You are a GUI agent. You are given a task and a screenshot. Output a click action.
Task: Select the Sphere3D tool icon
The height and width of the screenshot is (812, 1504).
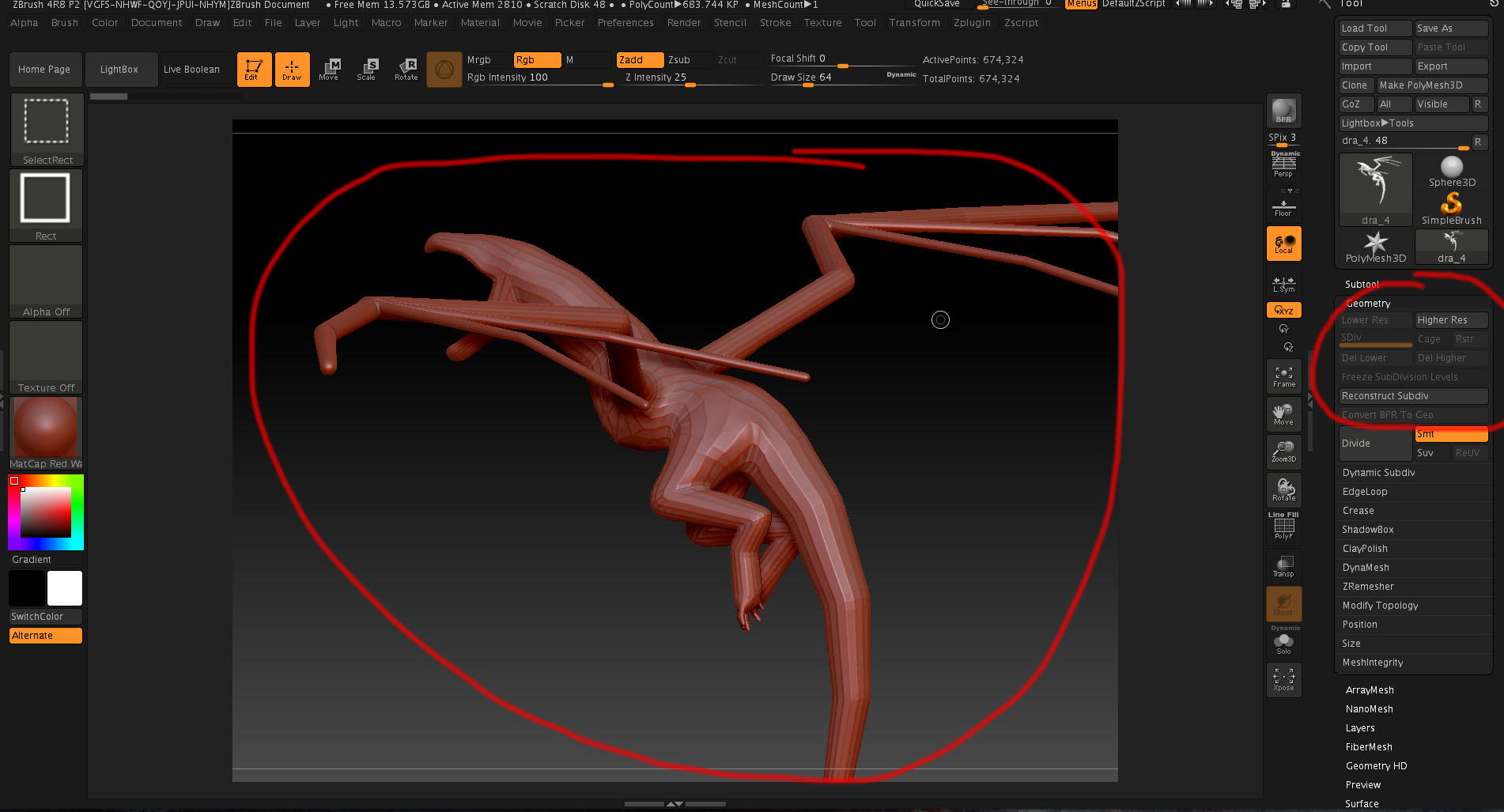1452,172
